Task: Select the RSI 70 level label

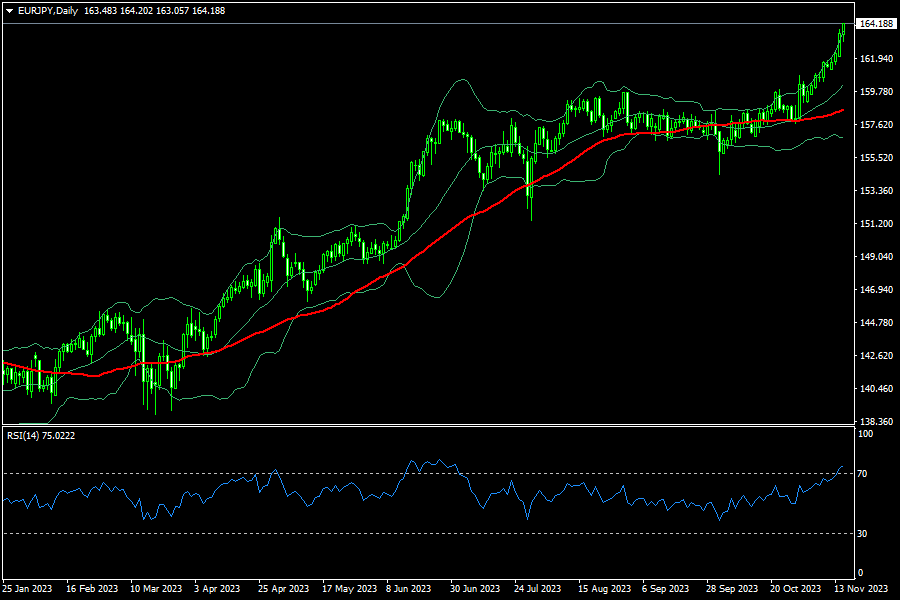Action: click(862, 474)
